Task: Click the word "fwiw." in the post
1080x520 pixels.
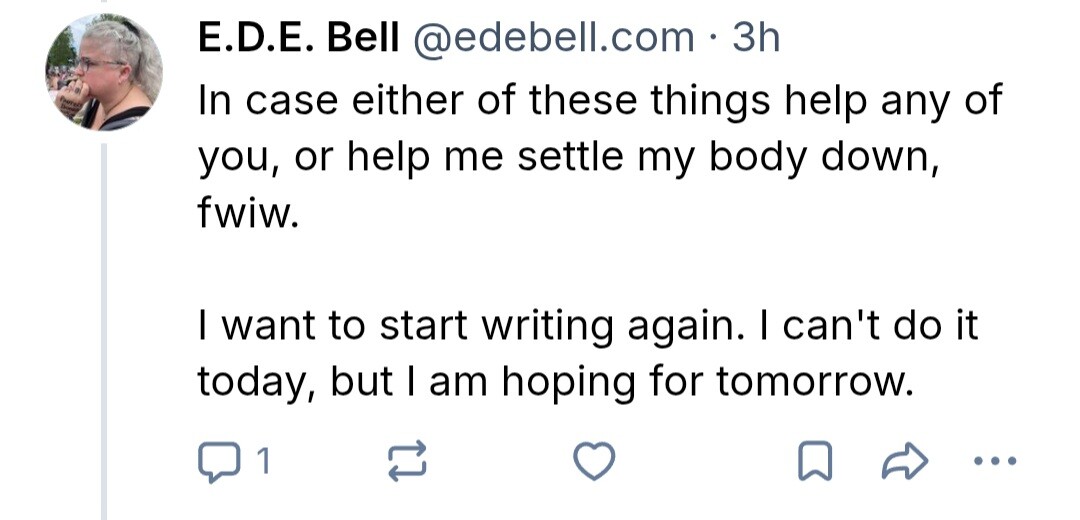Action: pyautogui.click(x=247, y=214)
